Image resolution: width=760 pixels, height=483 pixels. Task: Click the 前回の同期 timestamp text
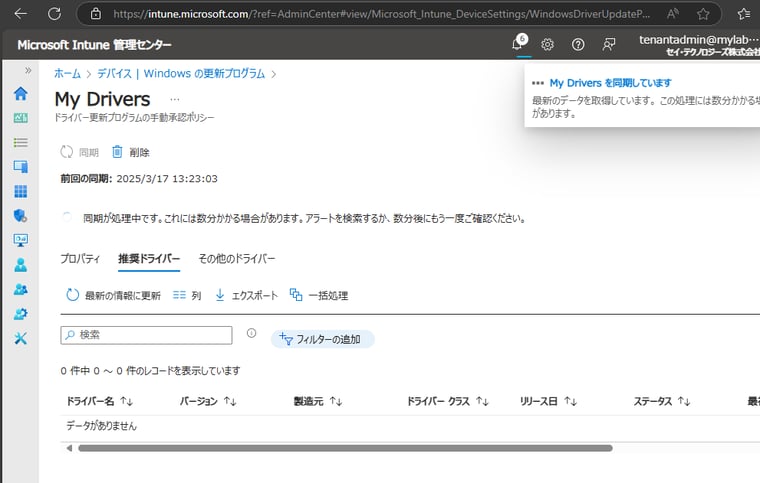tap(139, 178)
